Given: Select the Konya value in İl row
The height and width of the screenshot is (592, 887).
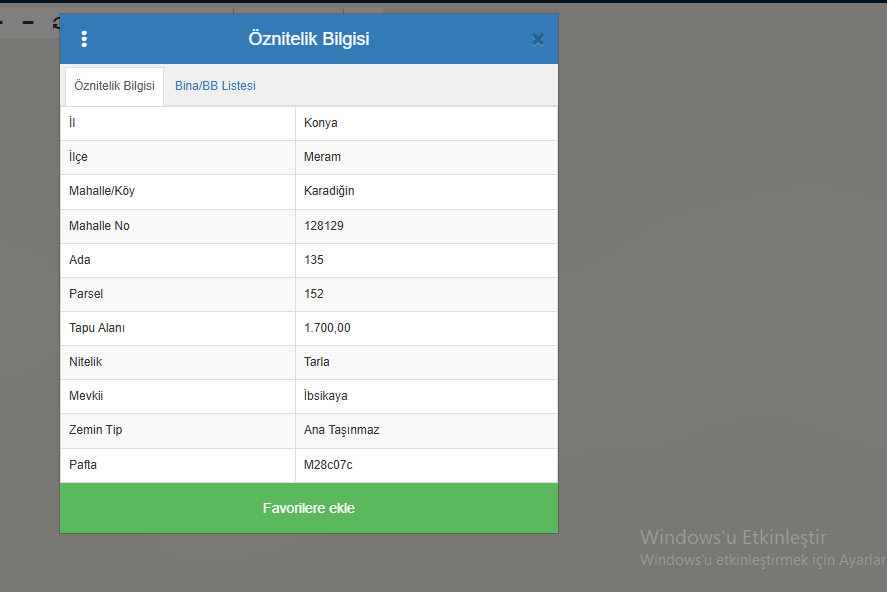Looking at the screenshot, I should [x=321, y=123].
